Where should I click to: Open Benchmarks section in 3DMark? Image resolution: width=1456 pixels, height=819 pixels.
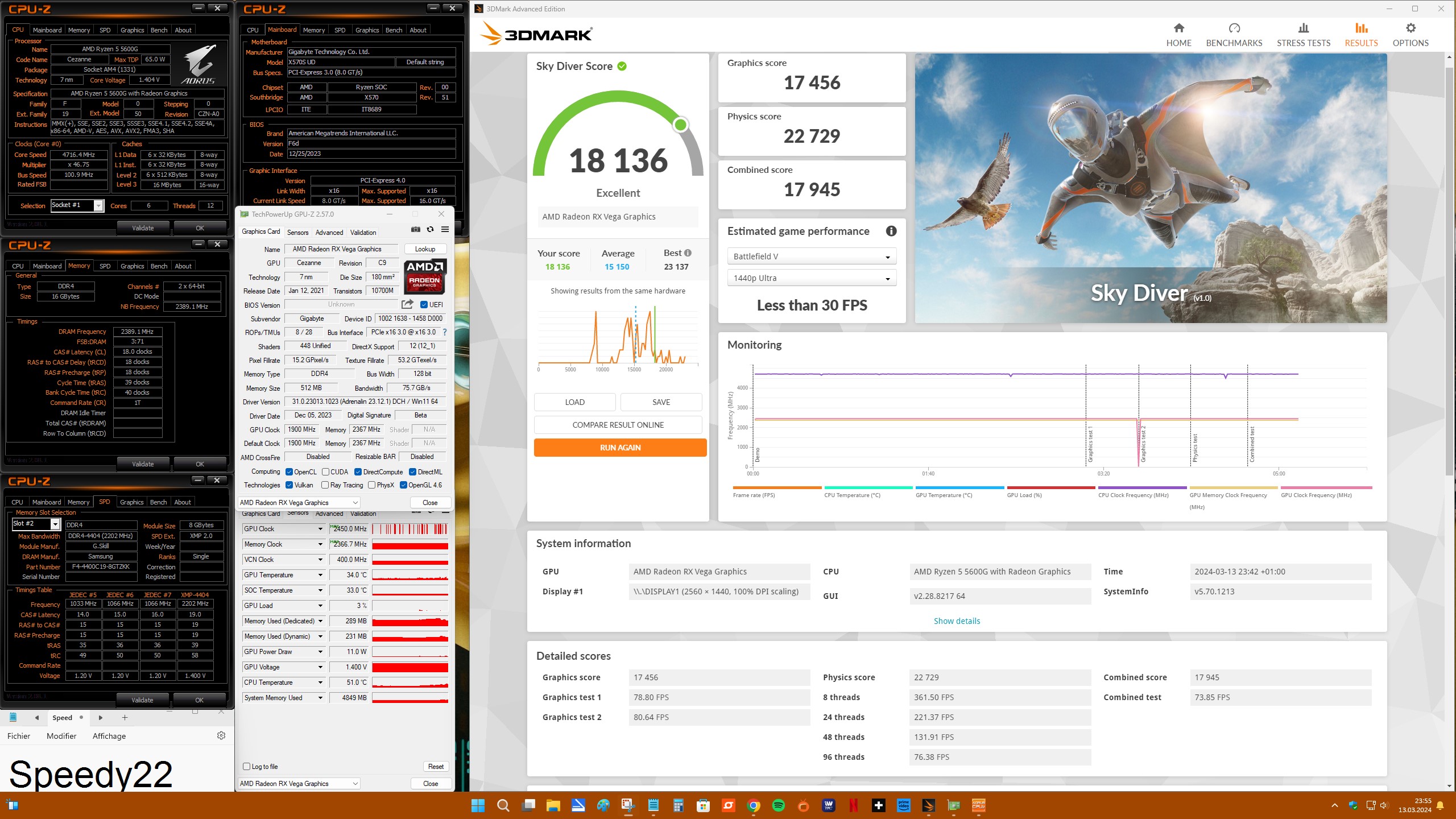pyautogui.click(x=1234, y=35)
